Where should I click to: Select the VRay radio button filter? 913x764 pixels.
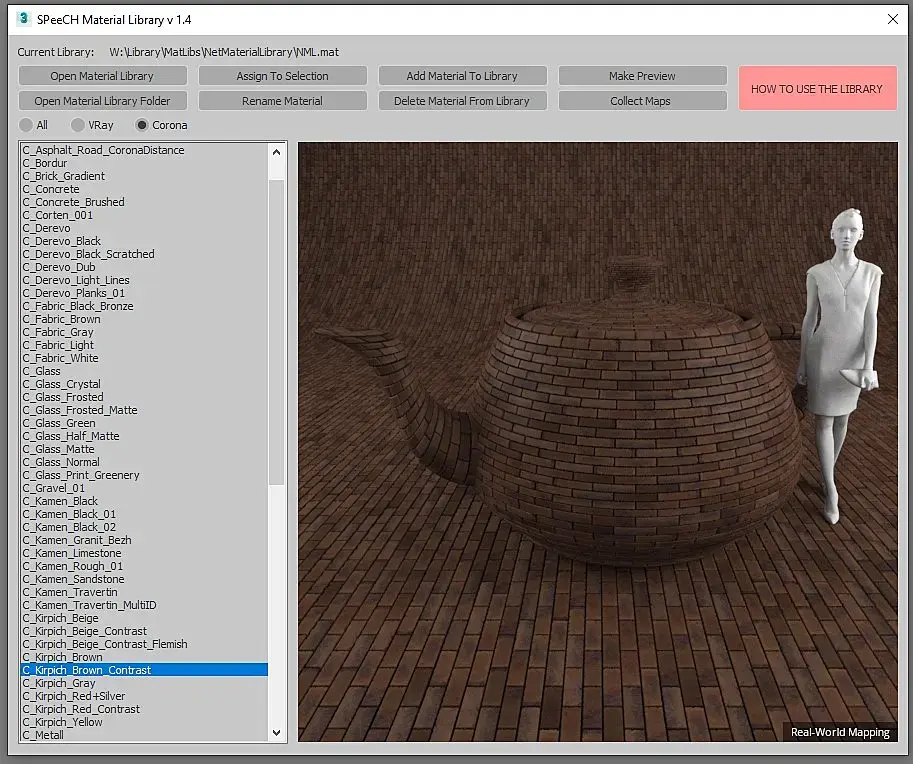pos(78,126)
